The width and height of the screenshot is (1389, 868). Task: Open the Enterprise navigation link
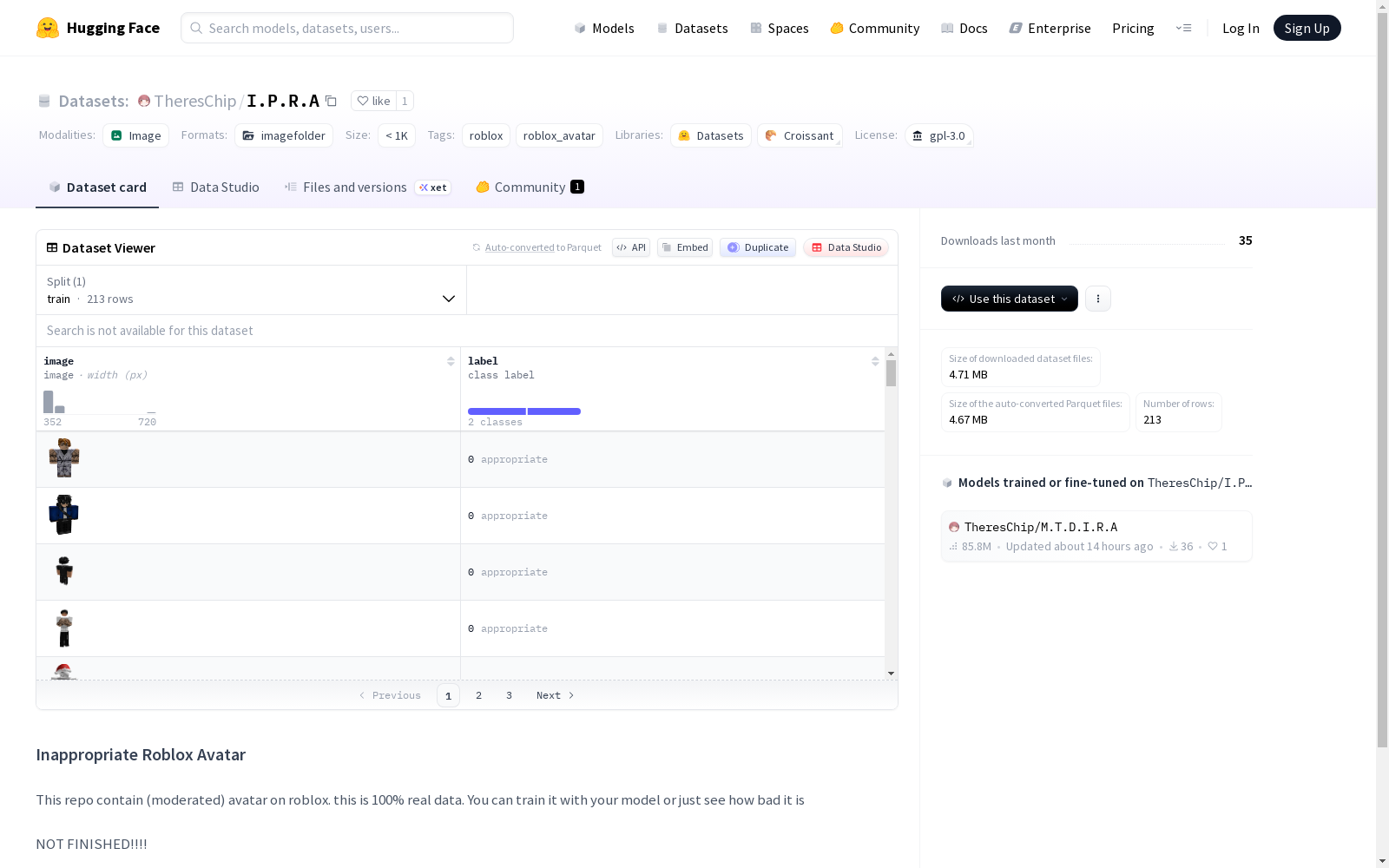1050,28
